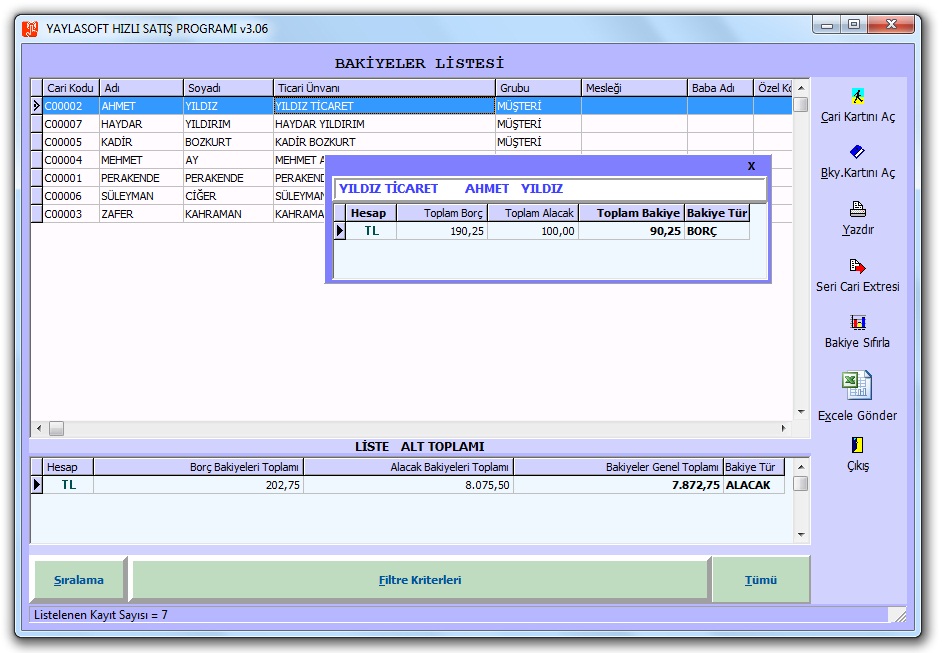The height and width of the screenshot is (653, 943).
Task: Click the 8.075,50 credit total value
Action: click(x=408, y=485)
